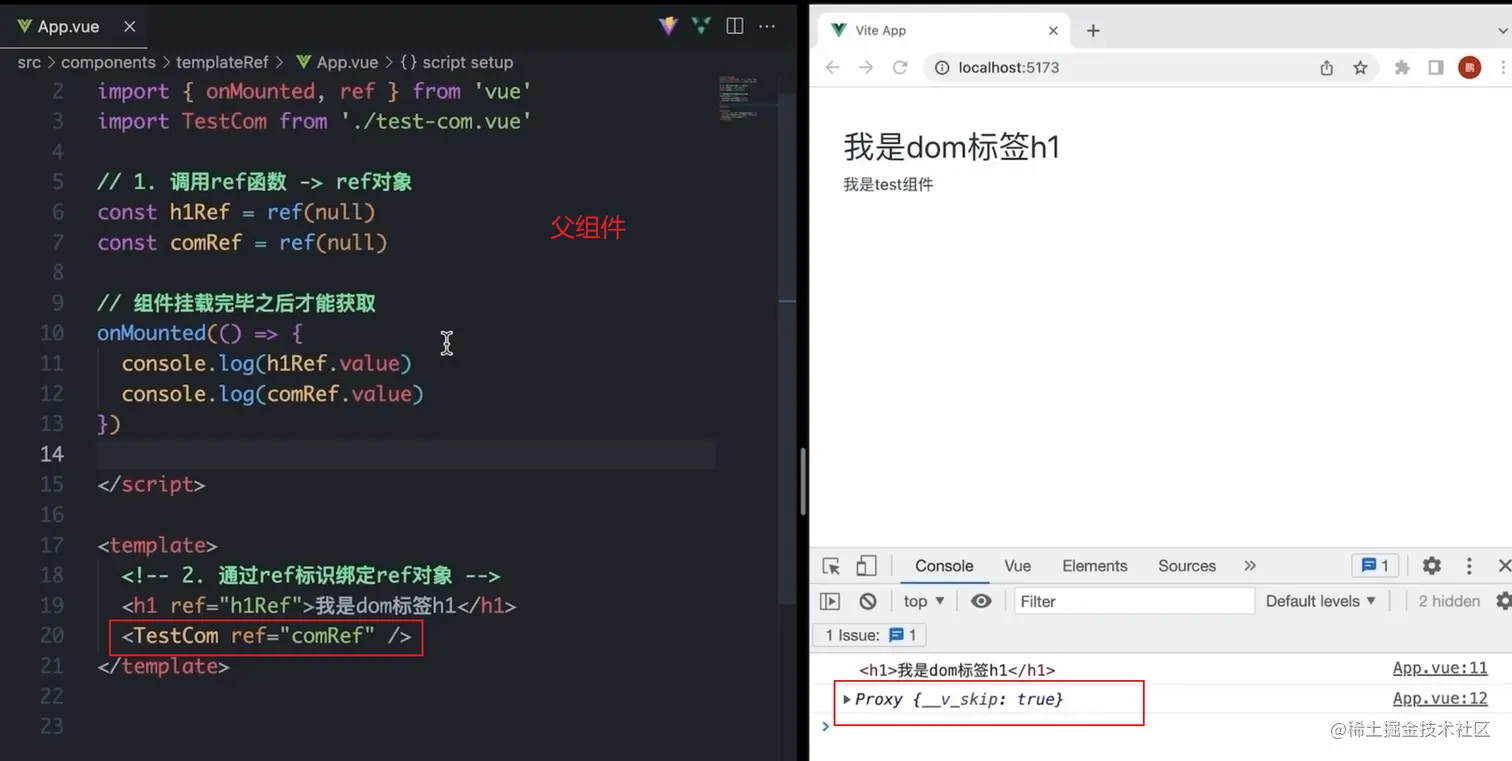This screenshot has width=1512, height=761.
Task: Toggle the device toolbar in DevTools
Action: tap(866, 566)
